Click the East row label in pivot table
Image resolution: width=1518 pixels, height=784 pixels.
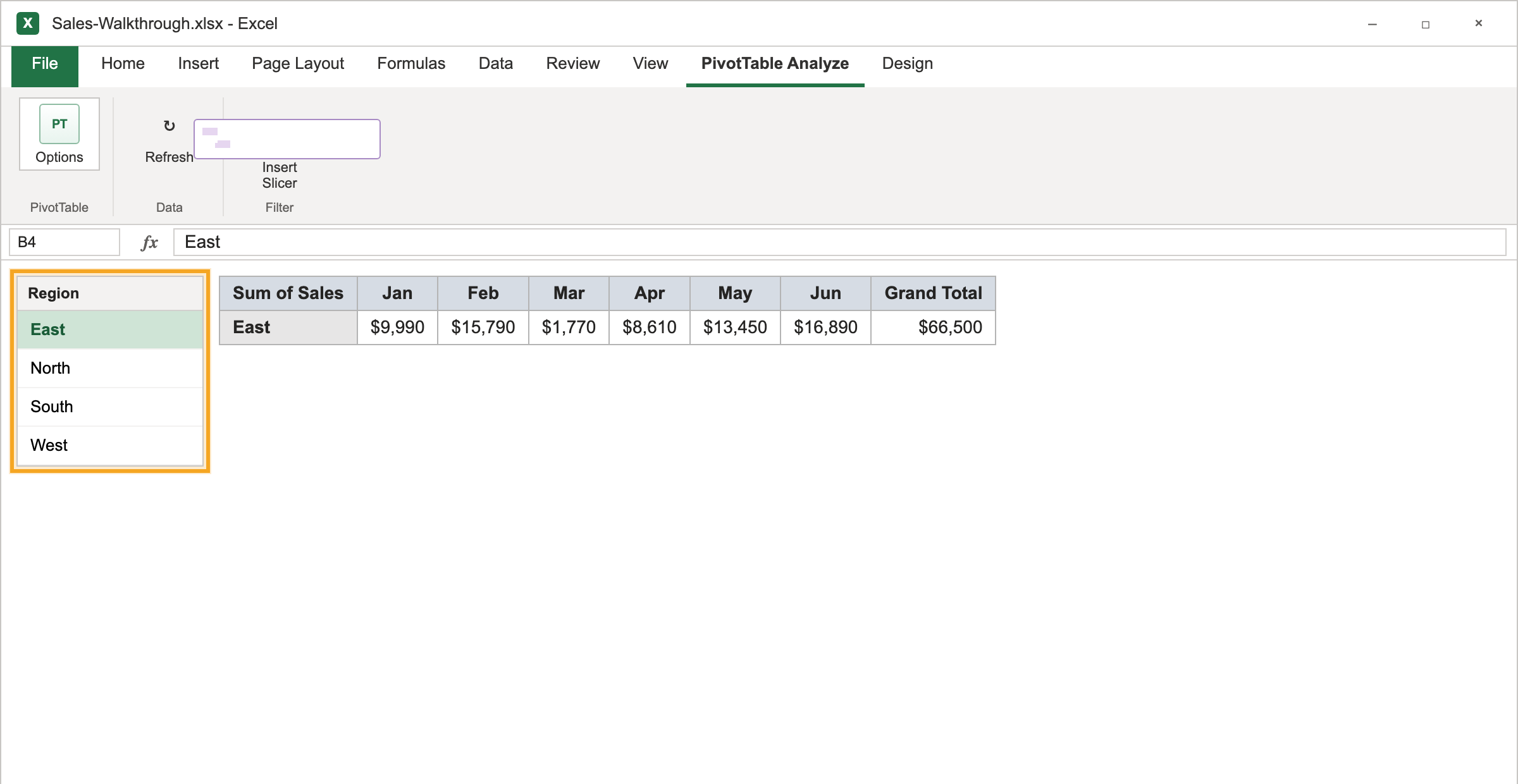[288, 328]
